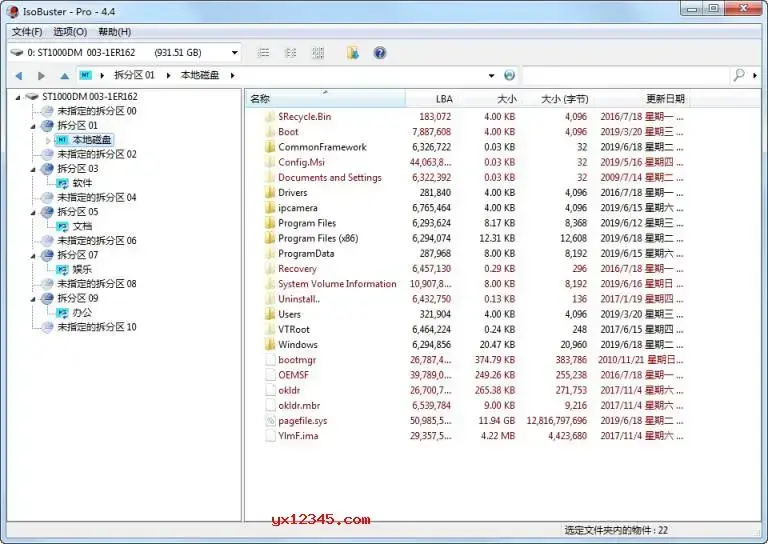Select the Boot folder icon
768x544 pixels.
click(270, 132)
